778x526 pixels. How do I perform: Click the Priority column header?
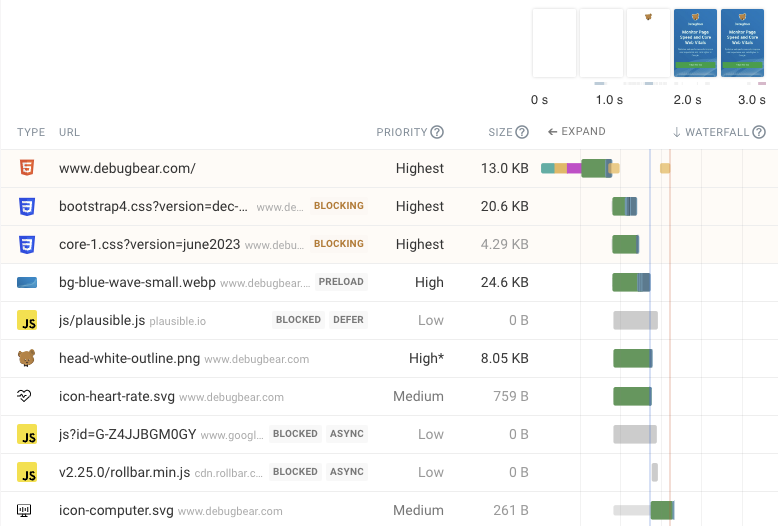(x=401, y=132)
